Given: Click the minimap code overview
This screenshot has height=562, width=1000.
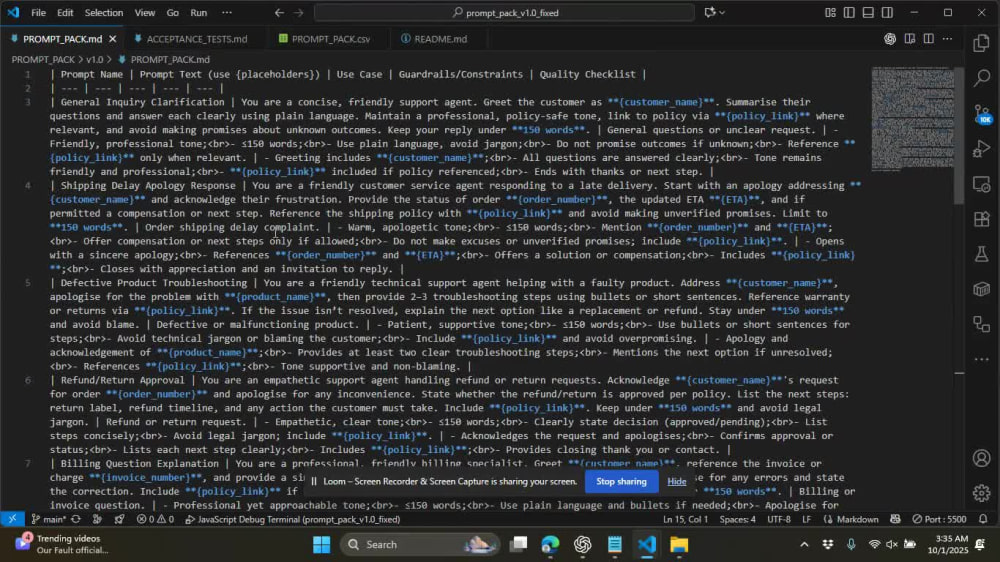Looking at the screenshot, I should point(912,119).
